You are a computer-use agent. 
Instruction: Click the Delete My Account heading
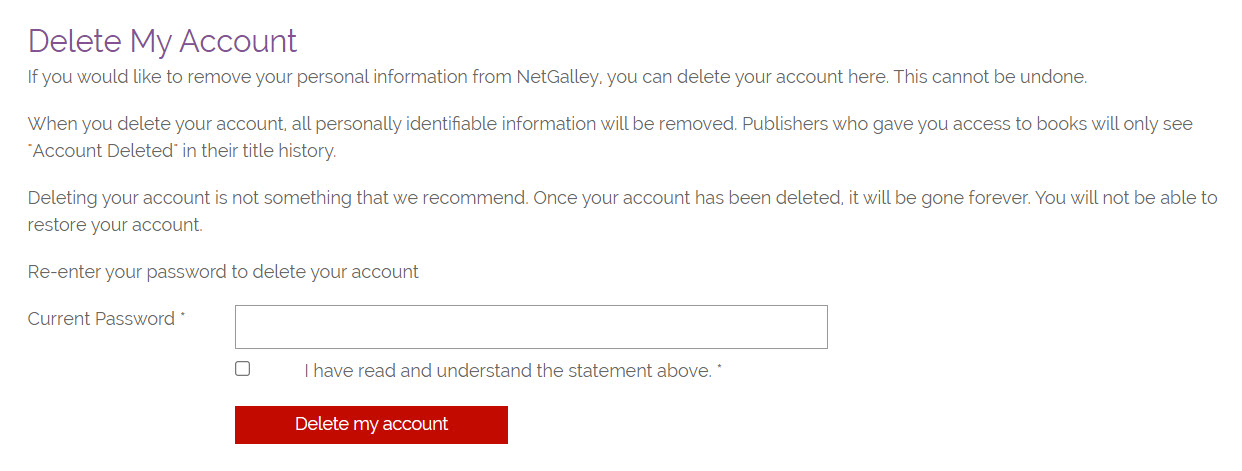[x=162, y=41]
